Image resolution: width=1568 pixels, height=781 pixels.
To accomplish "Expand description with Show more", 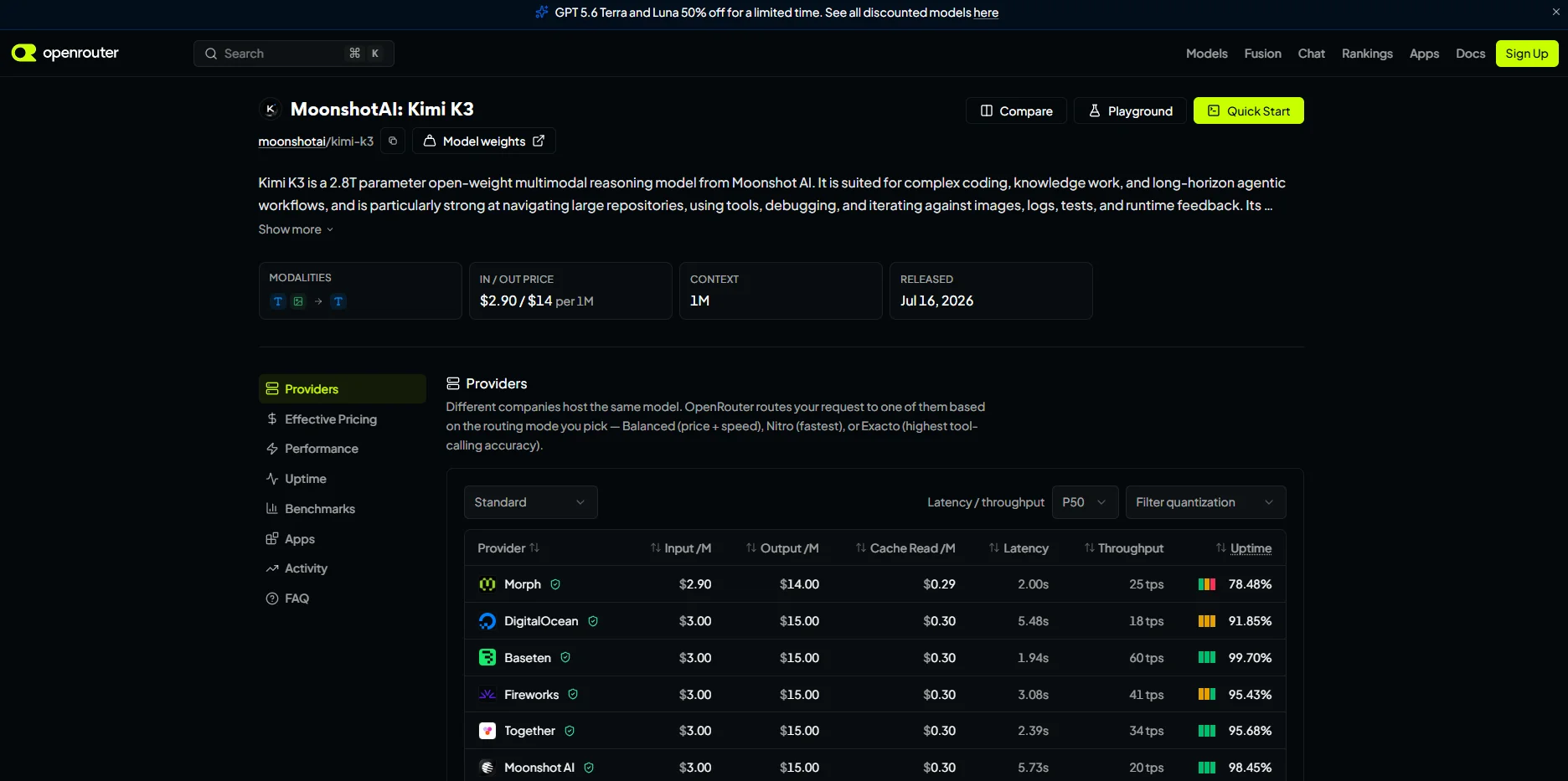I will [296, 229].
